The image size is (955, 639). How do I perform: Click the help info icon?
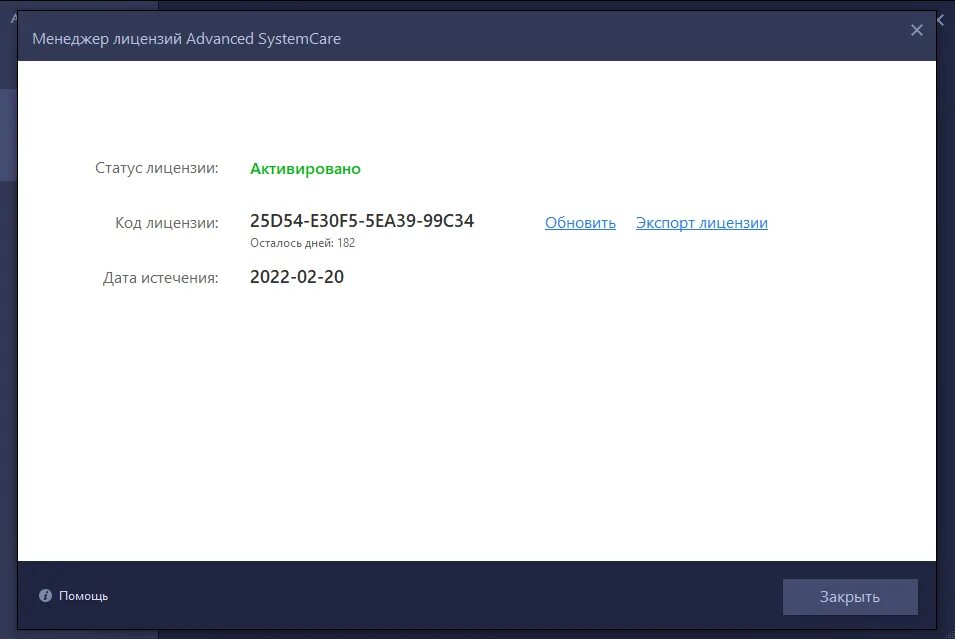[46, 595]
